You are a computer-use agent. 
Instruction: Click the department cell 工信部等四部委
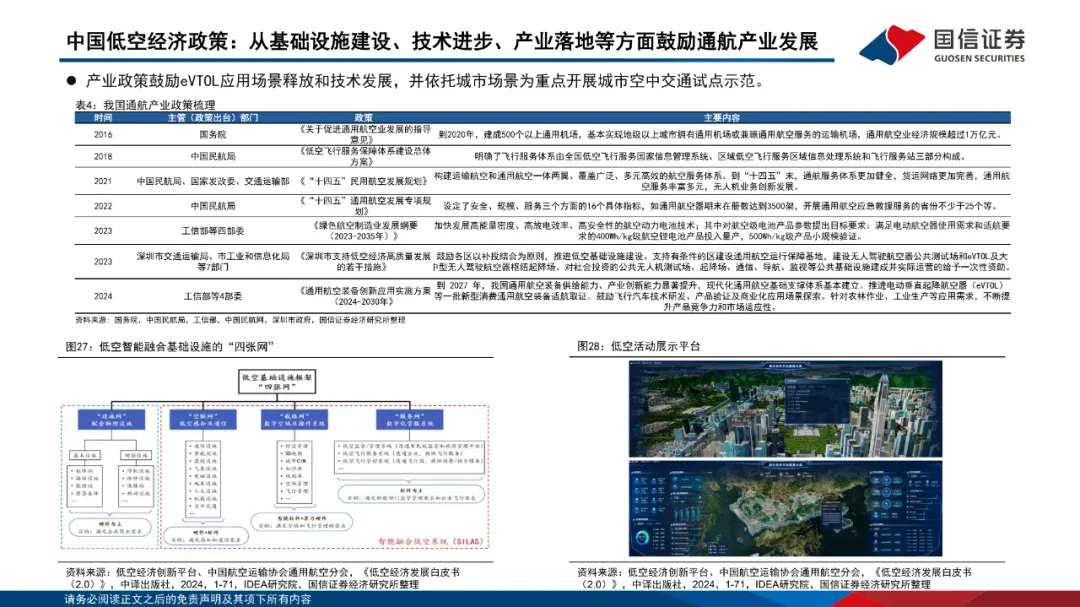click(213, 231)
